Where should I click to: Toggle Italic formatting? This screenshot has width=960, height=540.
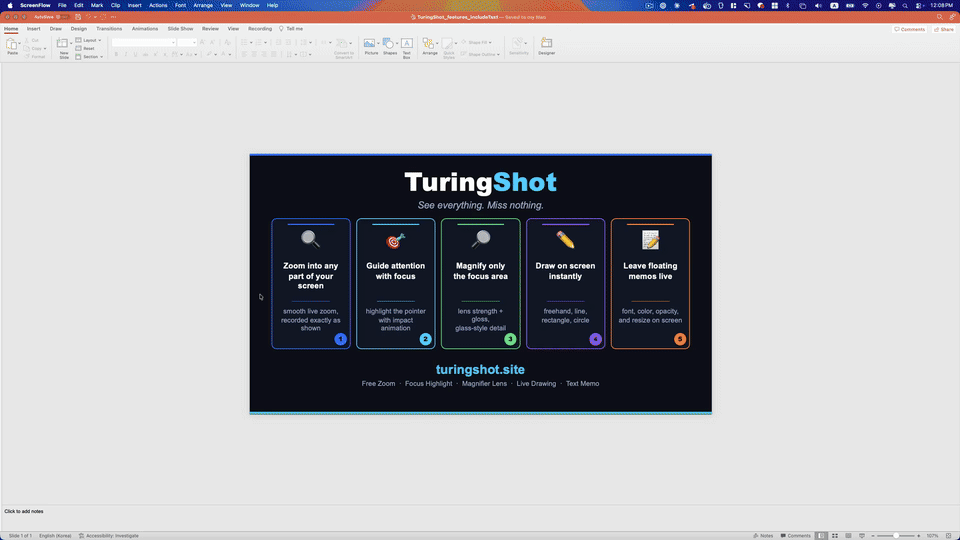[126, 54]
